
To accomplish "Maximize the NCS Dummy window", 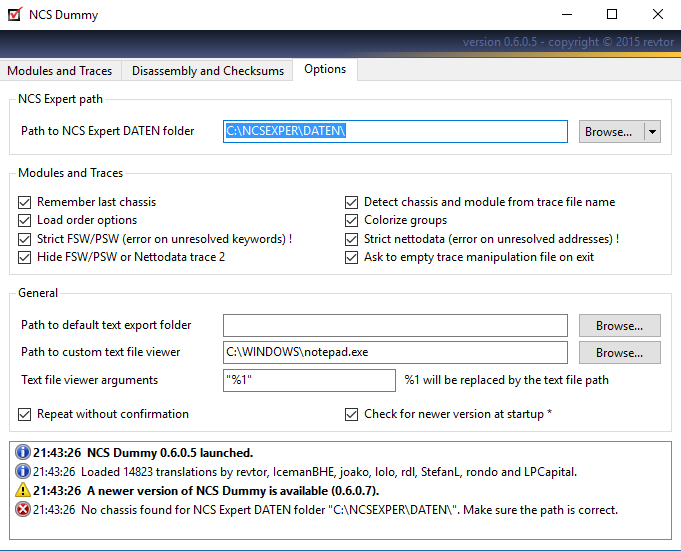I will tap(612, 14).
